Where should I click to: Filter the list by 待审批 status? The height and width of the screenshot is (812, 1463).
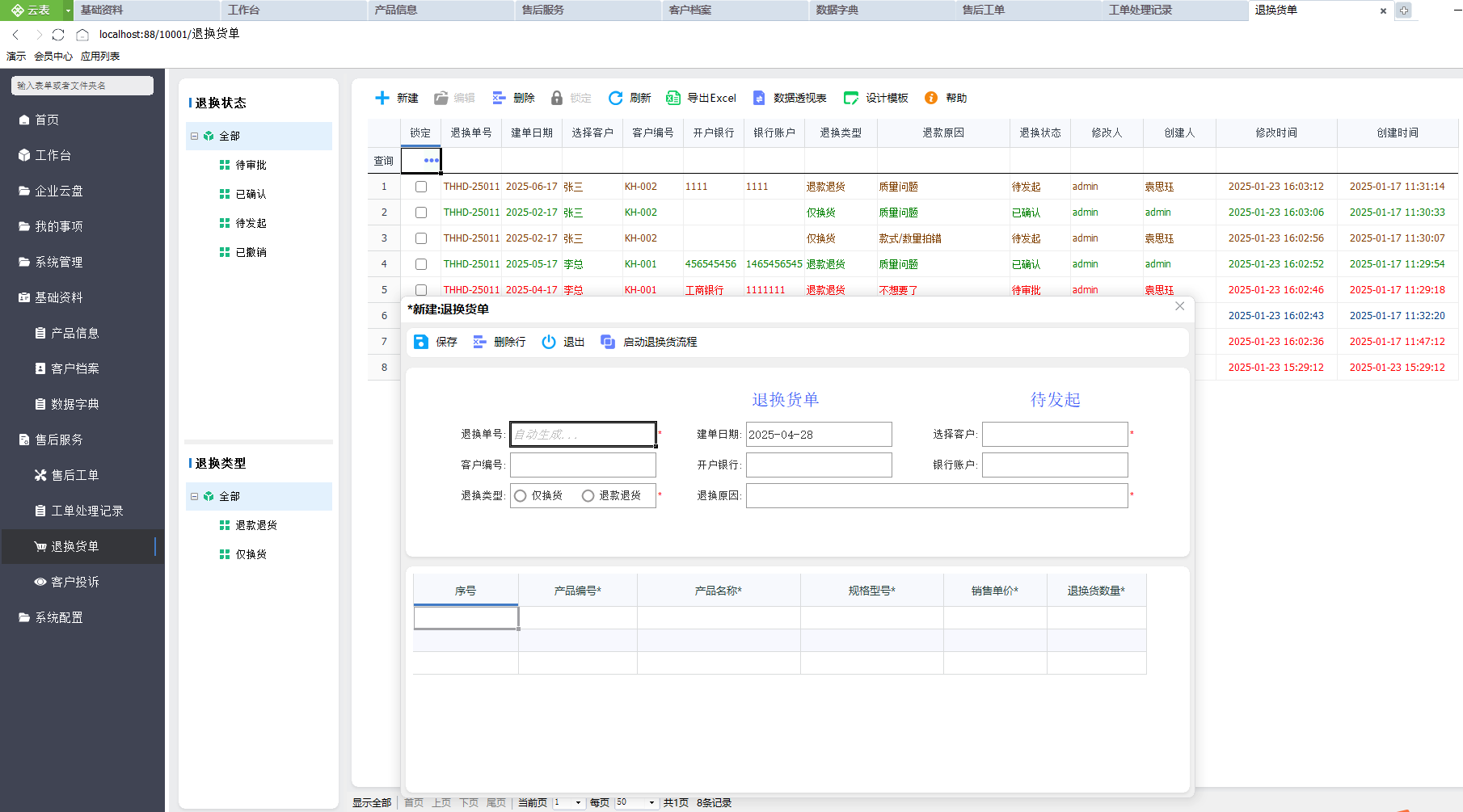point(251,165)
